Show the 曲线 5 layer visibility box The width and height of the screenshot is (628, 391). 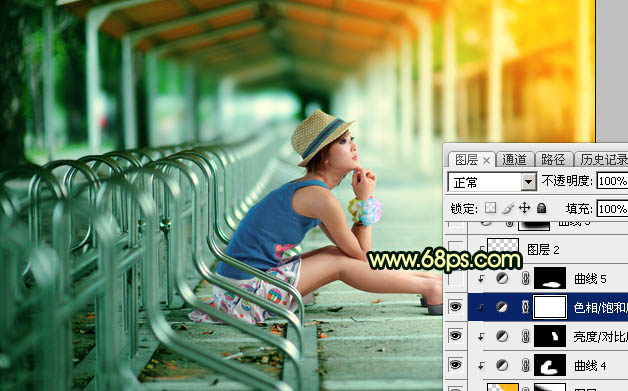[x=455, y=278]
